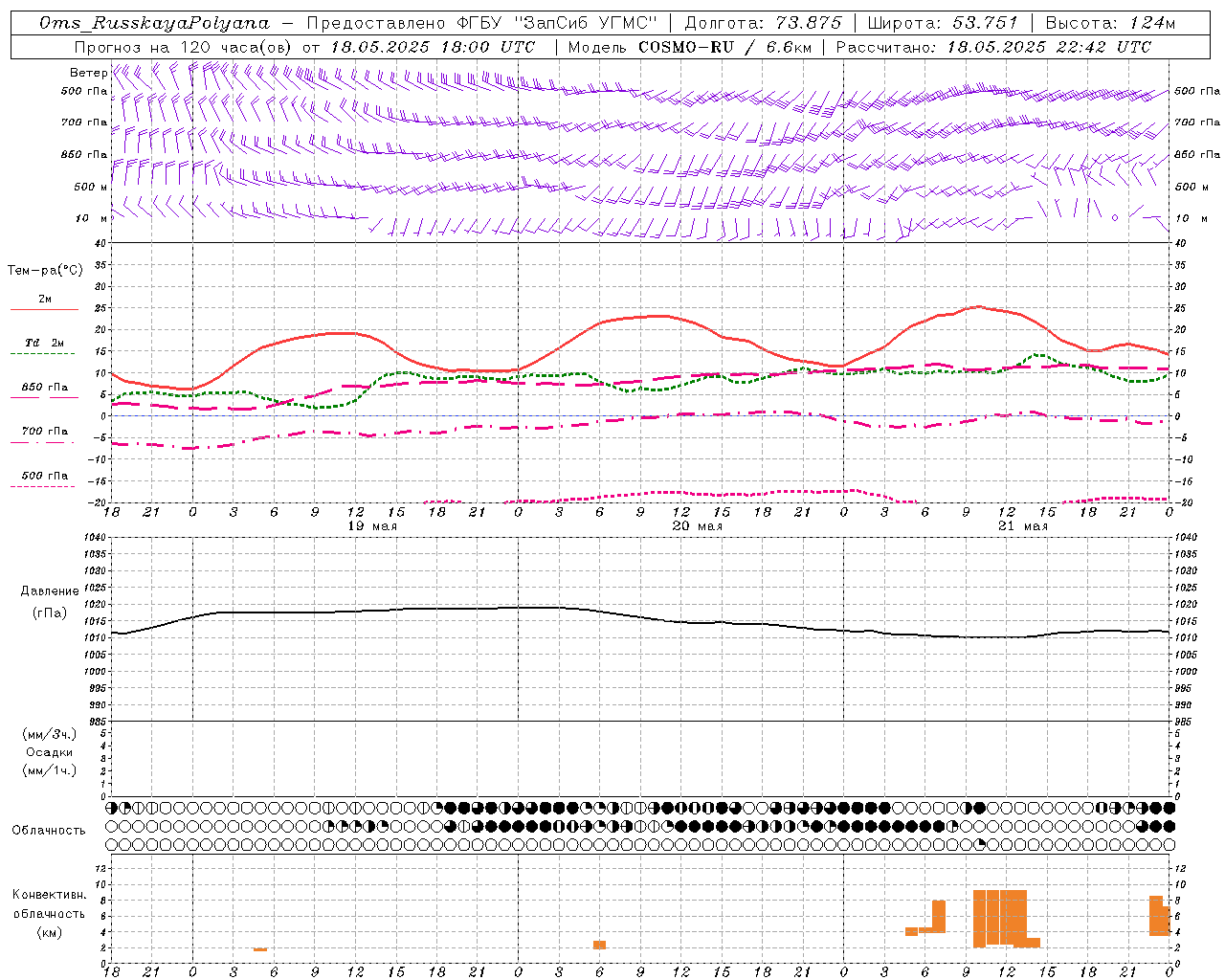Click the Рассчитано: 18.05.2025 22:42 UTC text
This screenshot has height=980, width=1225.
(x=993, y=47)
